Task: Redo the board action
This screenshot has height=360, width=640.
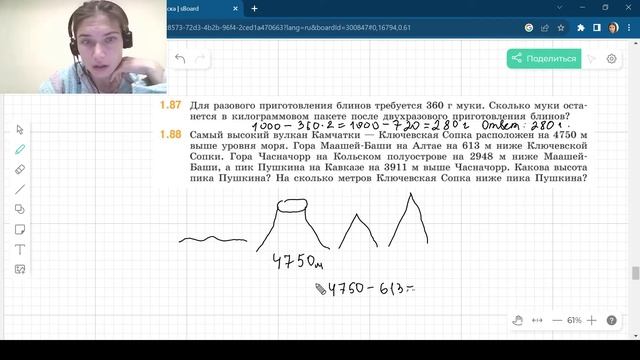Action: pyautogui.click(x=200, y=59)
